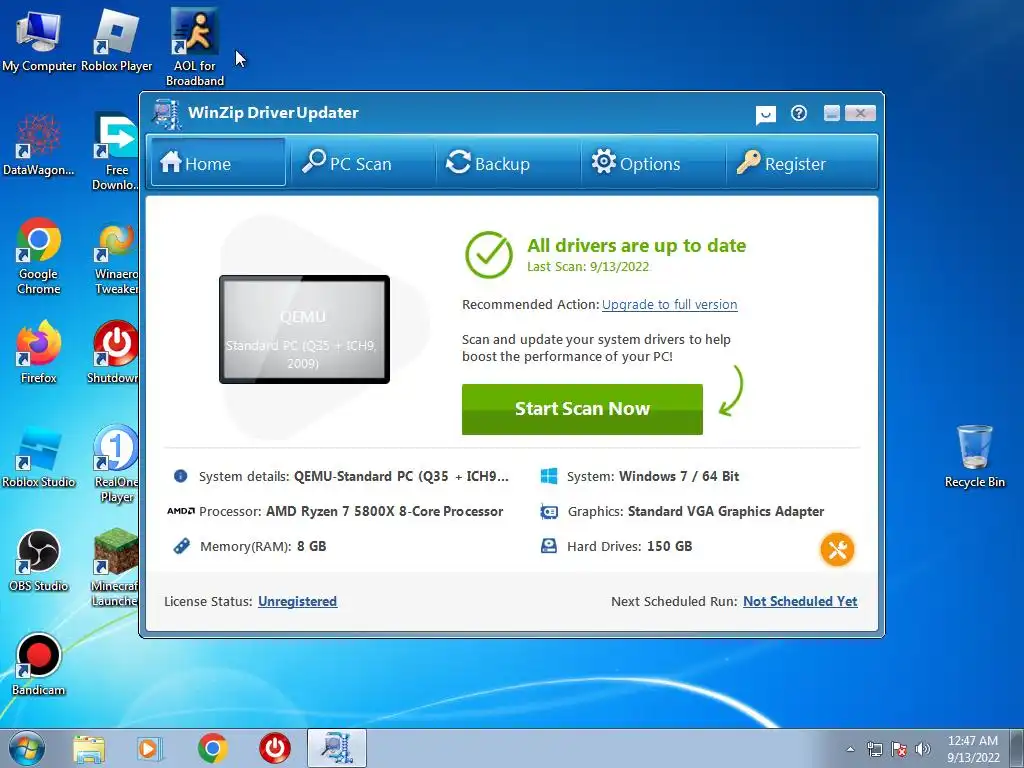Show hidden system tray icons arrow
Viewport: 1024px width, 768px height.
coord(850,749)
